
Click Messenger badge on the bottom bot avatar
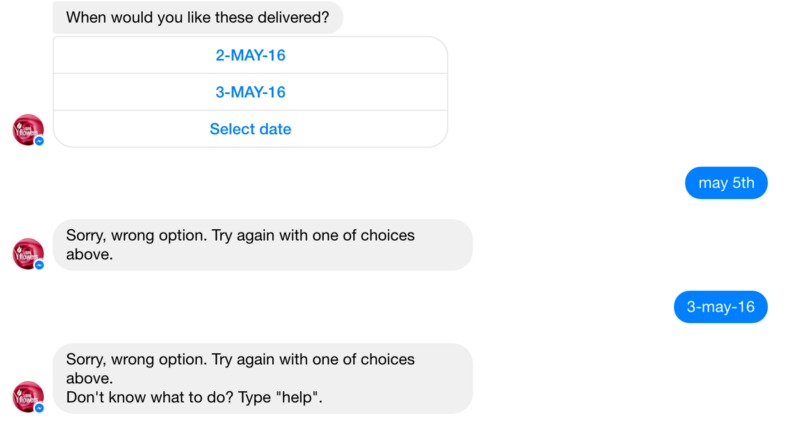[x=39, y=408]
